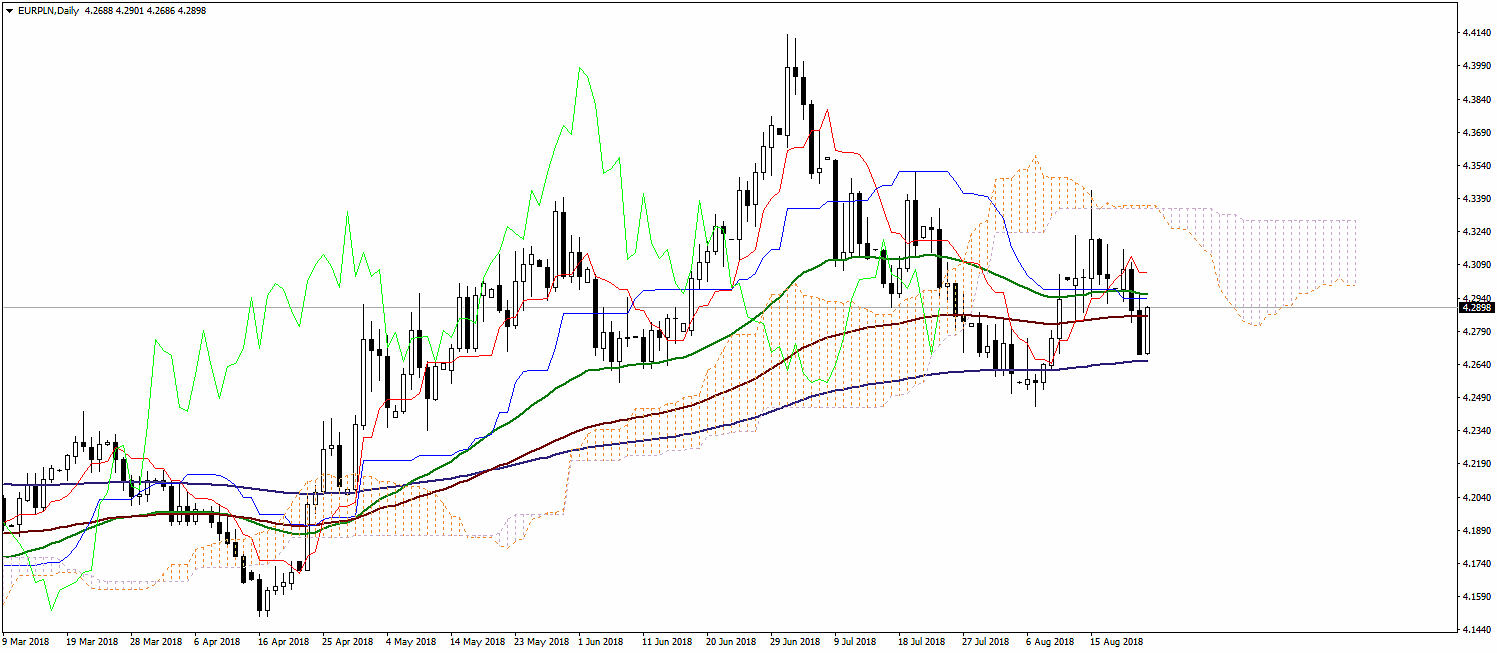Click the 27 Jul 2018 date label

coord(986,641)
